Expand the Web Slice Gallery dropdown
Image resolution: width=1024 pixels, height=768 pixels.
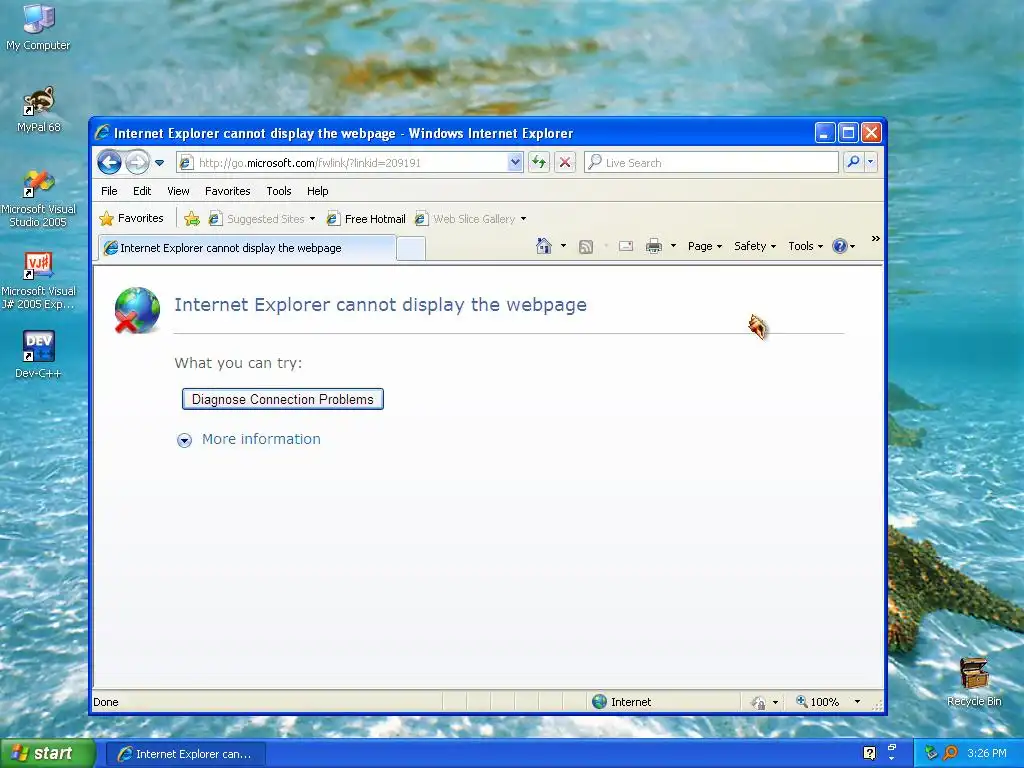tap(523, 219)
